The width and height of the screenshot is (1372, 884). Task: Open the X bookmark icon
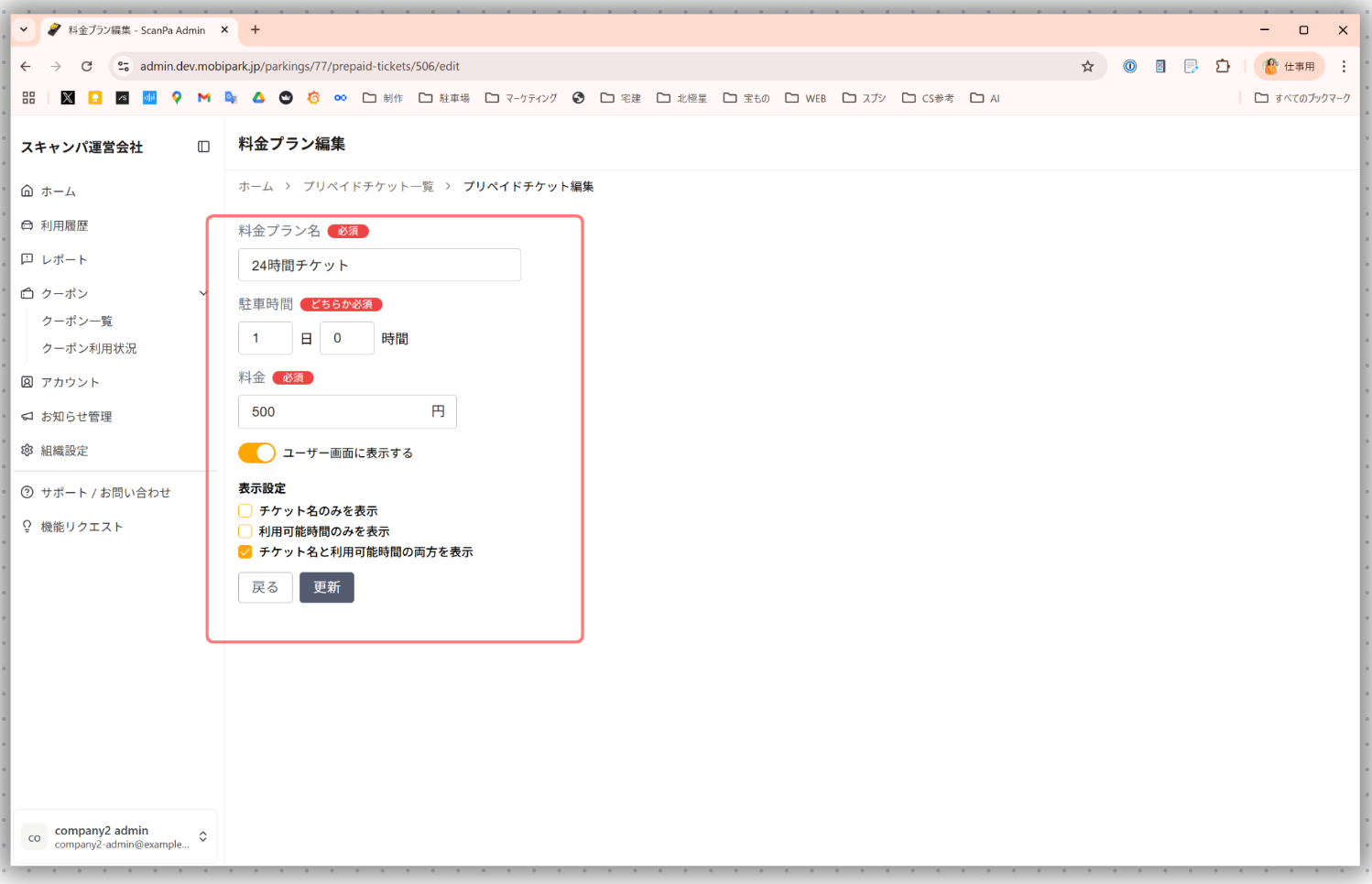coord(68,98)
